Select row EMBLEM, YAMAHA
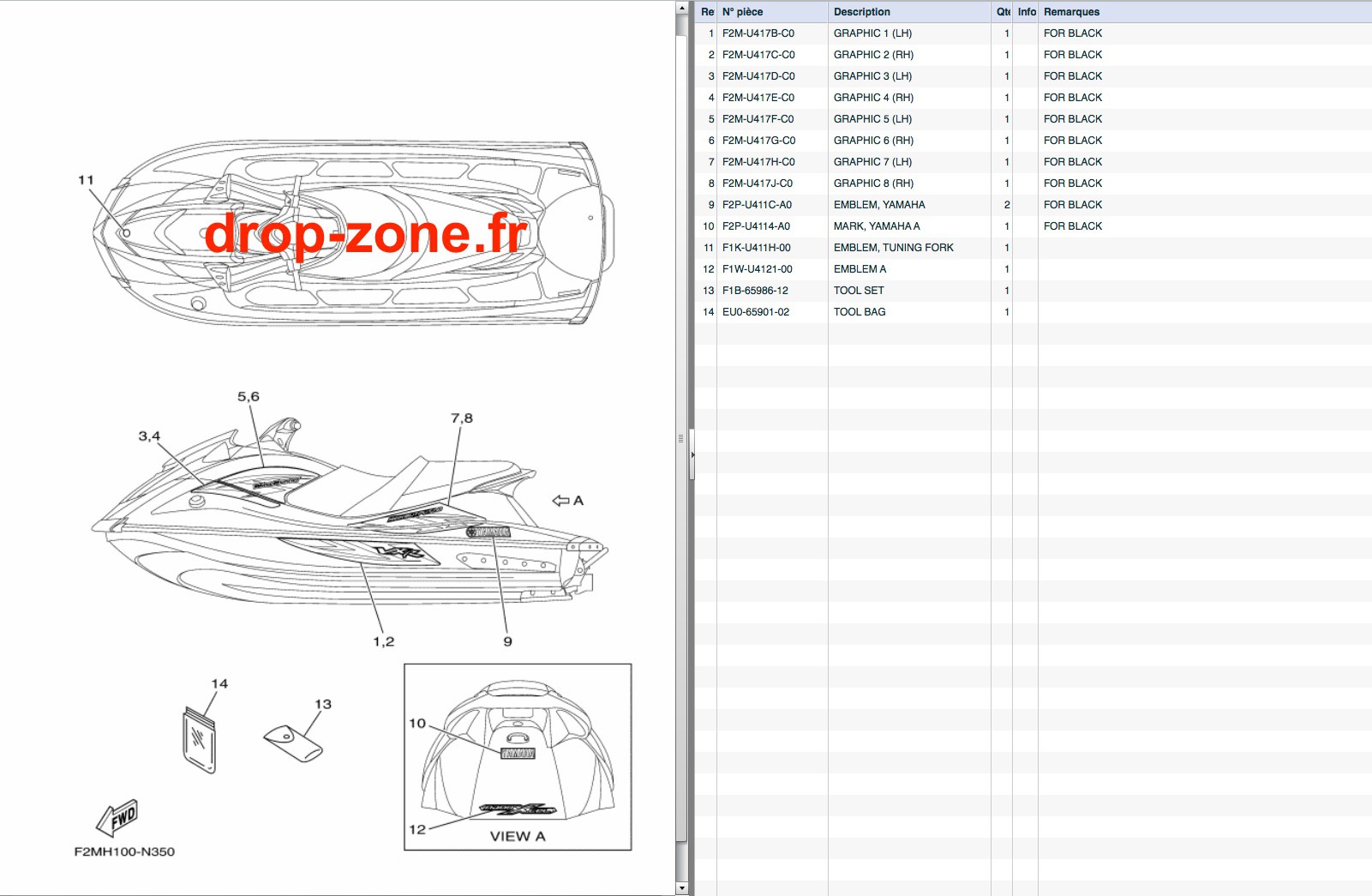1372x896 pixels. (x=1033, y=205)
